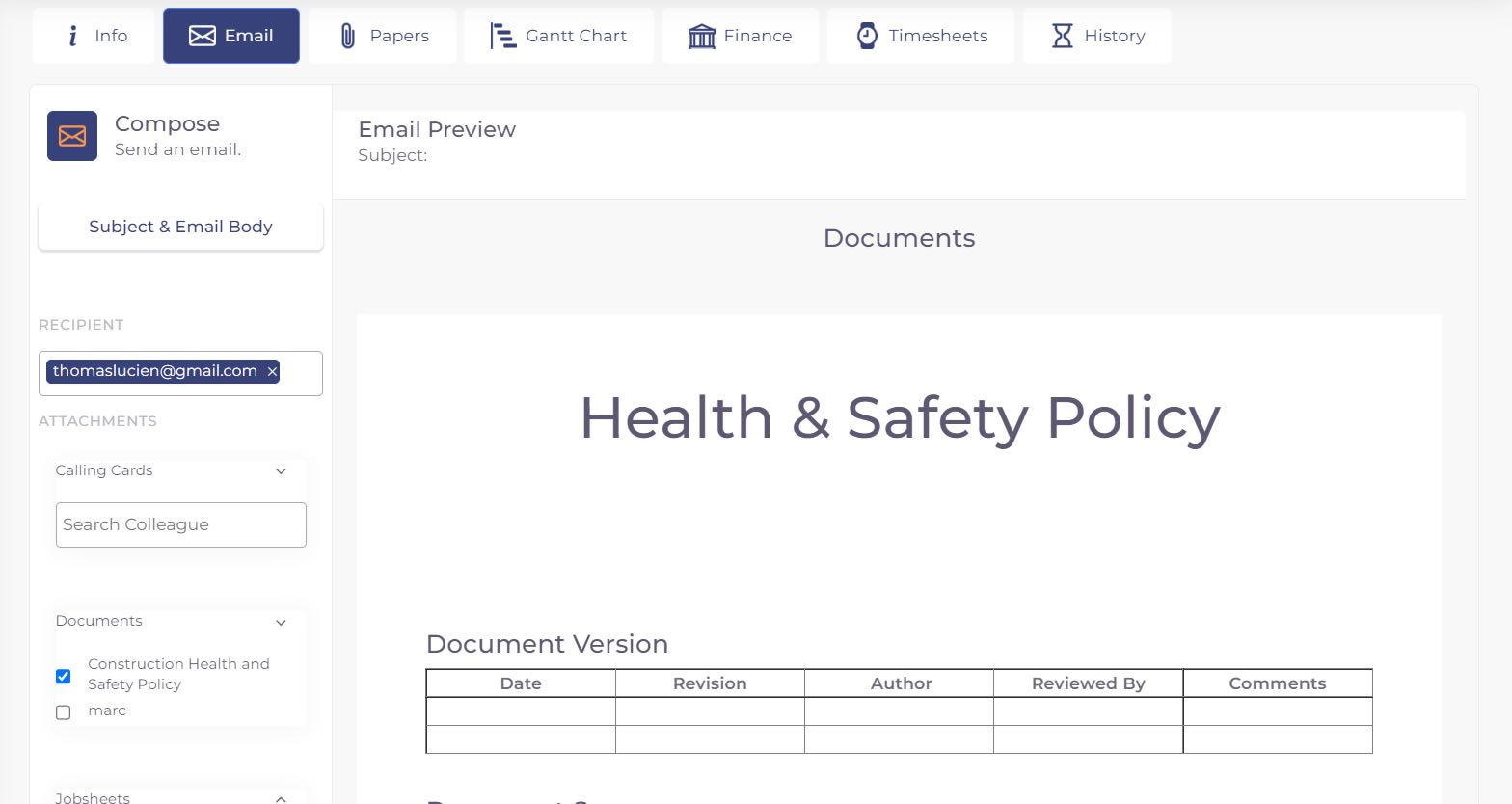The image size is (1512, 804).
Task: Click the orange Compose envelope icon
Action: point(72,136)
